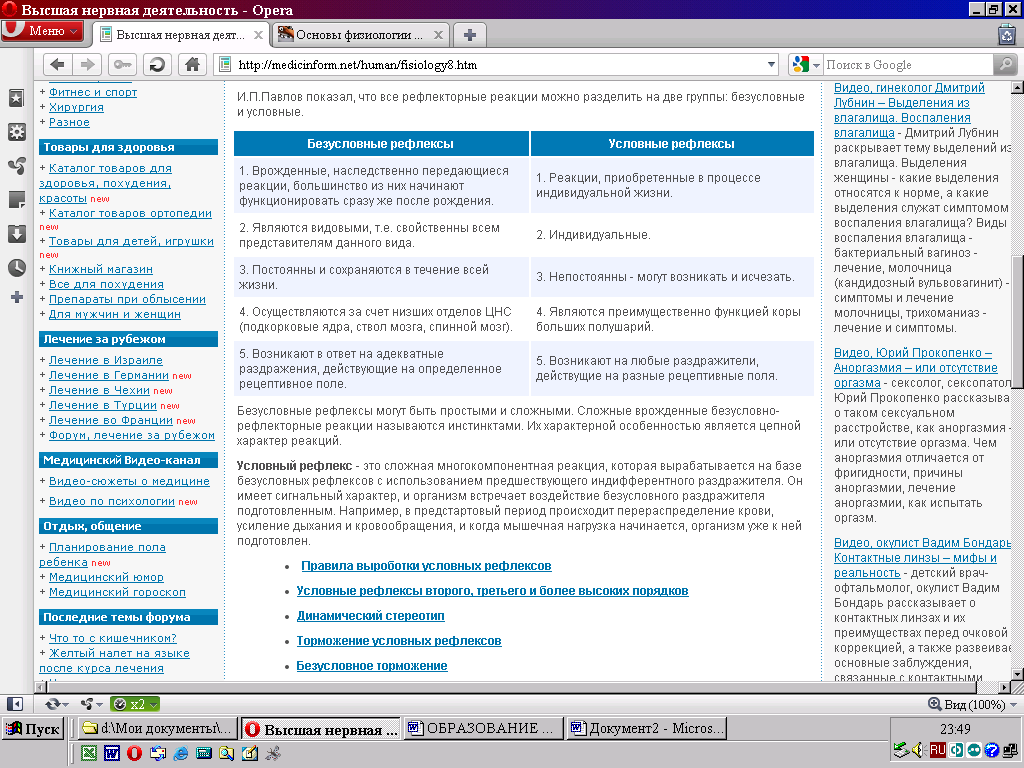Close the Высшая нервная деят... tab
The height and width of the screenshot is (768, 1024).
click(x=259, y=35)
